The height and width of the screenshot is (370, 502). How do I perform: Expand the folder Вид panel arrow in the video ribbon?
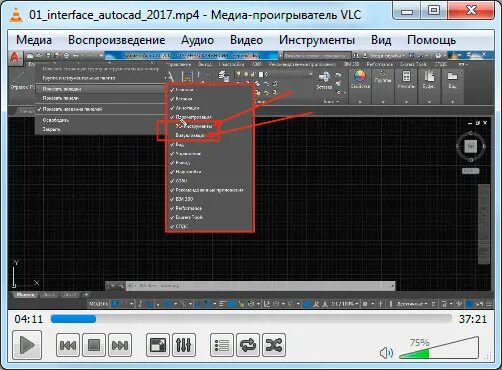click(x=452, y=101)
